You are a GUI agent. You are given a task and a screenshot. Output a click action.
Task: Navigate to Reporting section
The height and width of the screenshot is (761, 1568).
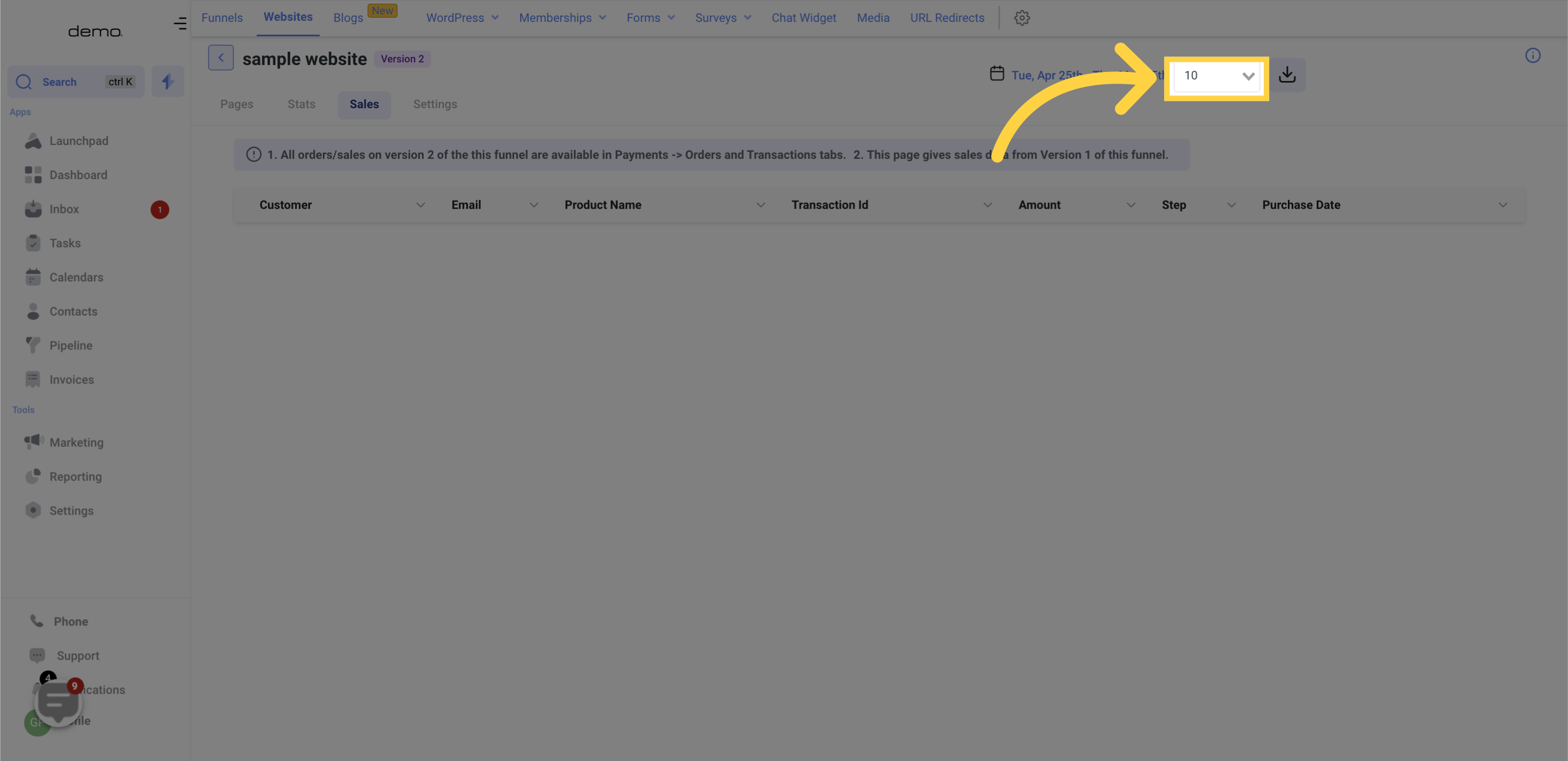point(75,476)
